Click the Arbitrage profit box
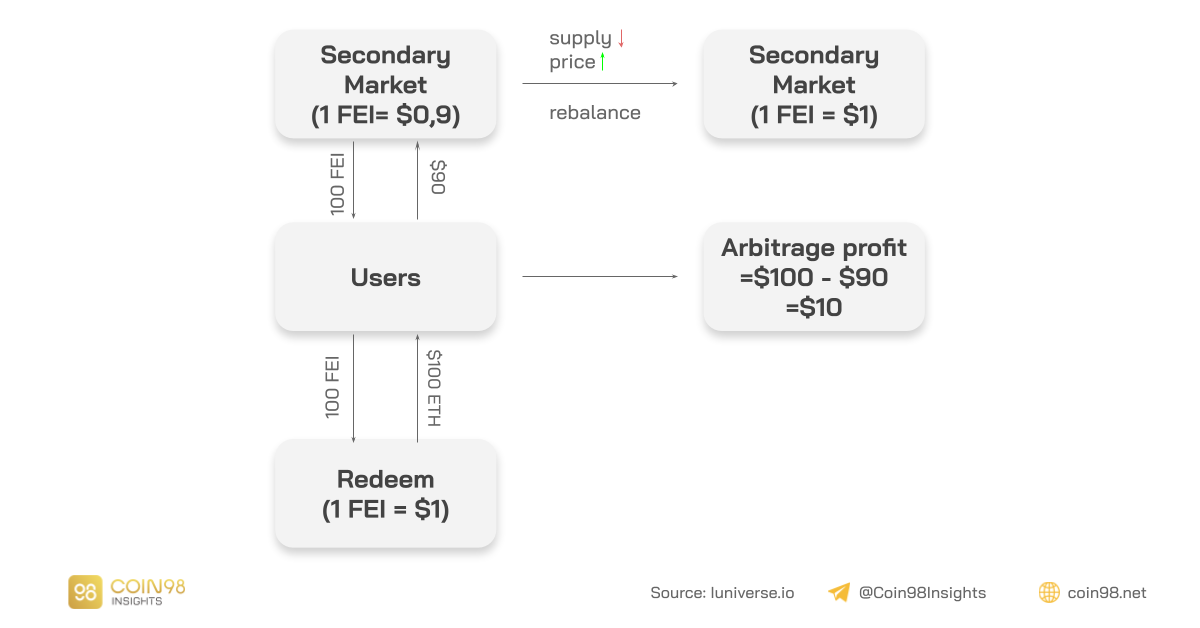The height and width of the screenshot is (628, 1200). (813, 277)
